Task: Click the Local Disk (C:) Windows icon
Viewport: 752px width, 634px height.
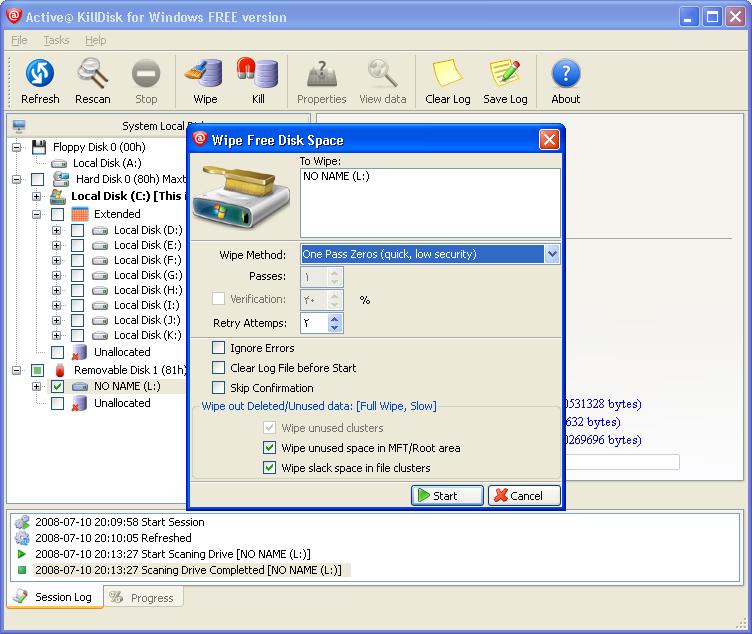Action: click(58, 196)
